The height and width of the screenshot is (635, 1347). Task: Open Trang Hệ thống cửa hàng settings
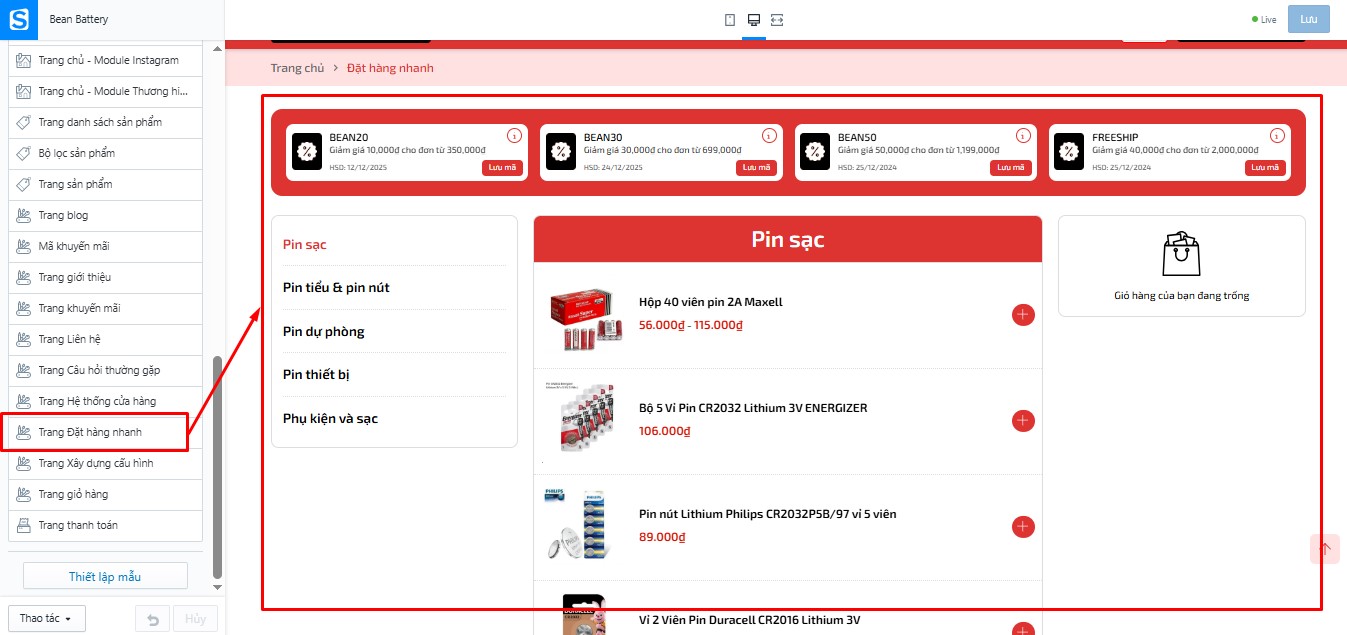coord(105,401)
